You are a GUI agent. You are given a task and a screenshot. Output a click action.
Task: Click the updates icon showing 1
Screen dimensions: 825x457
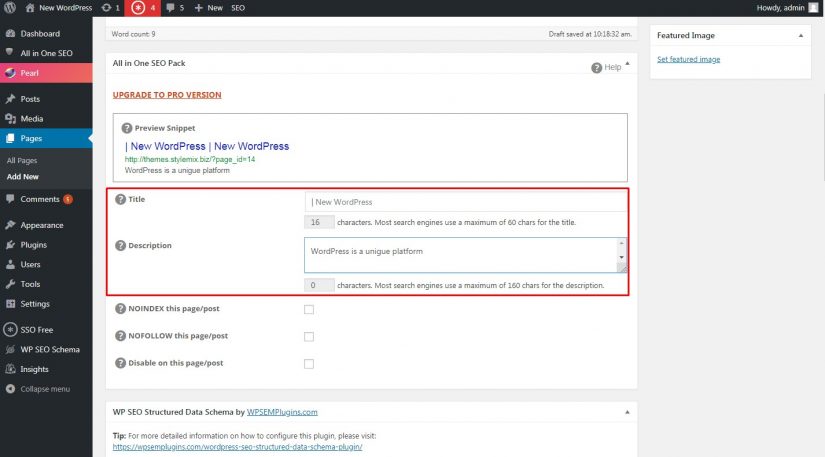[x=110, y=8]
